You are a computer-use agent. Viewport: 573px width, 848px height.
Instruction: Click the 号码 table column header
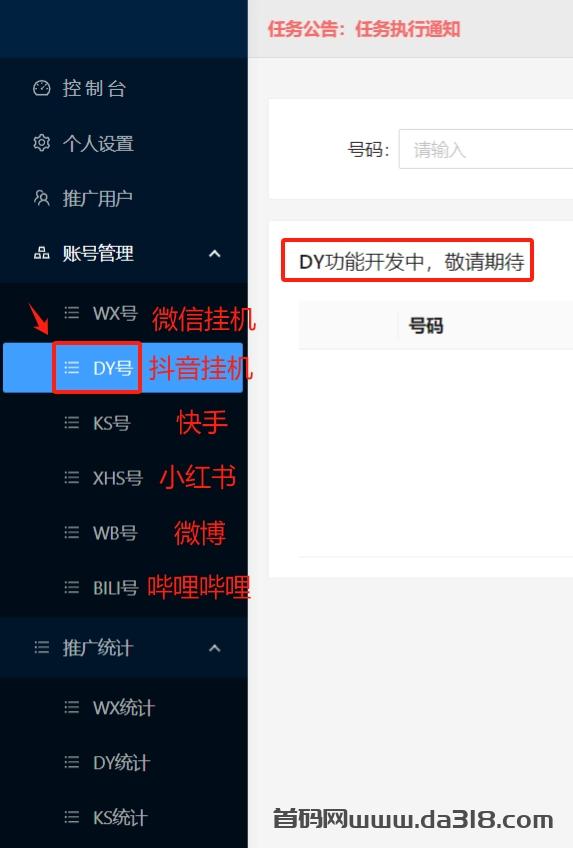click(426, 326)
